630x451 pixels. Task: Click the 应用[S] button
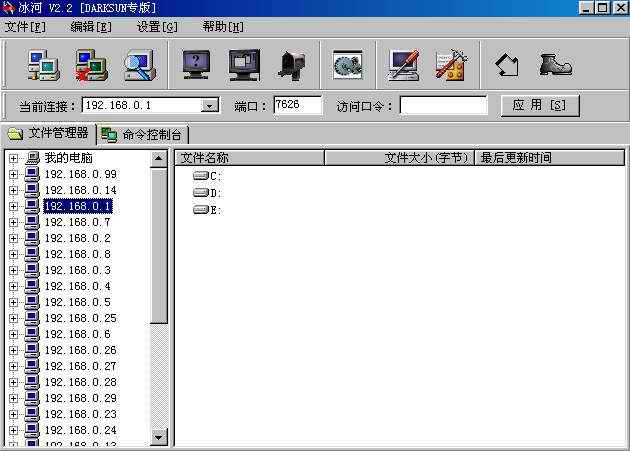(x=540, y=106)
